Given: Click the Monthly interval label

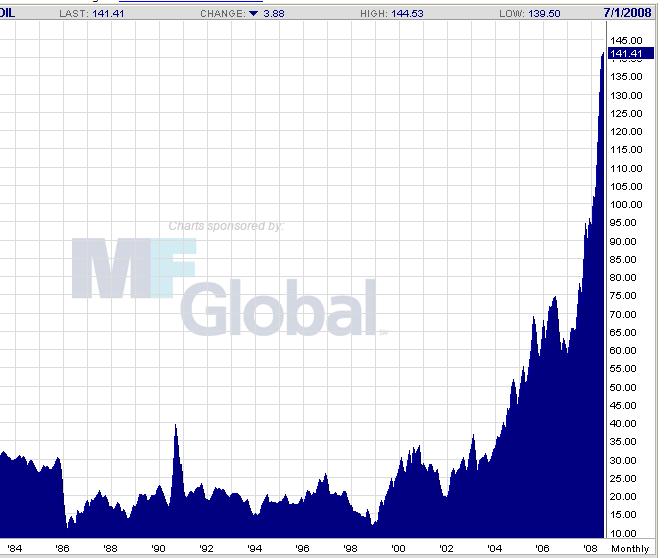Looking at the screenshot, I should click(x=630, y=549).
